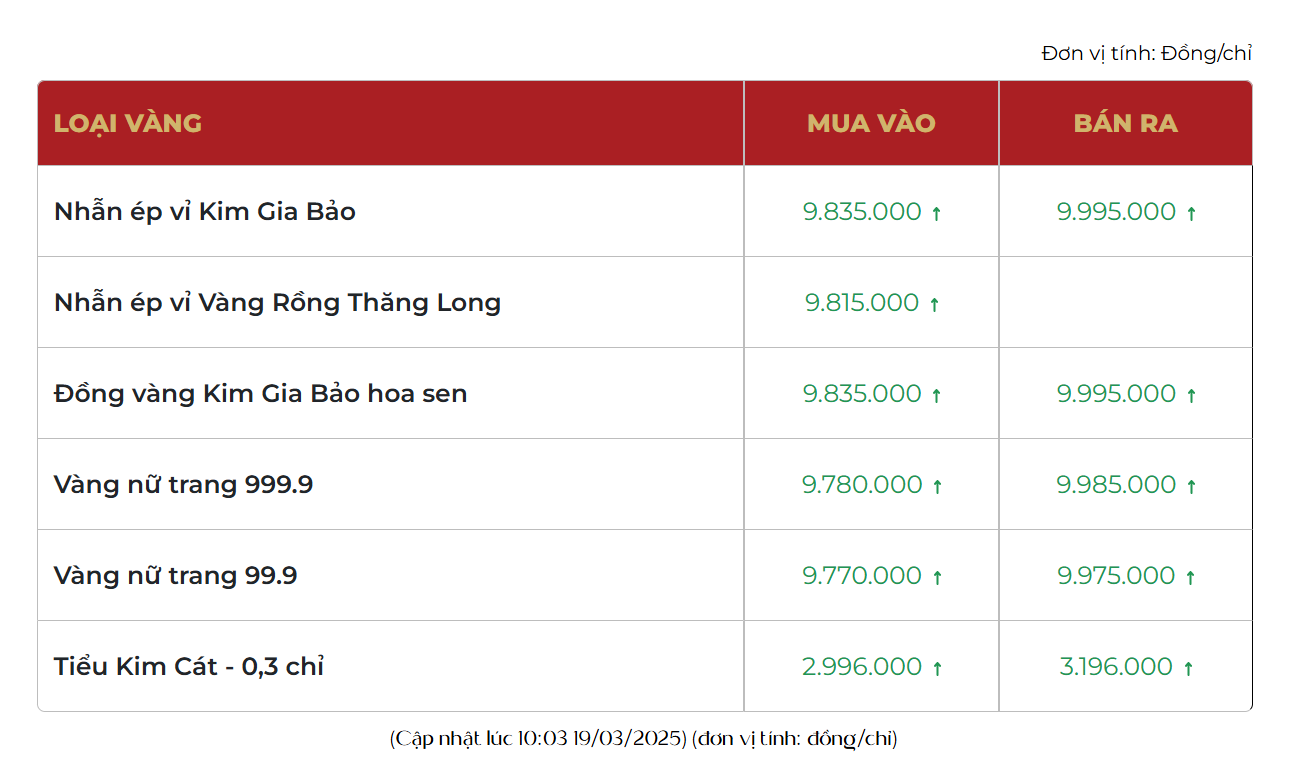Click up arrow beside Kim Gia Bảo ring sell price
This screenshot has width=1300, height=763.
coord(1191,213)
